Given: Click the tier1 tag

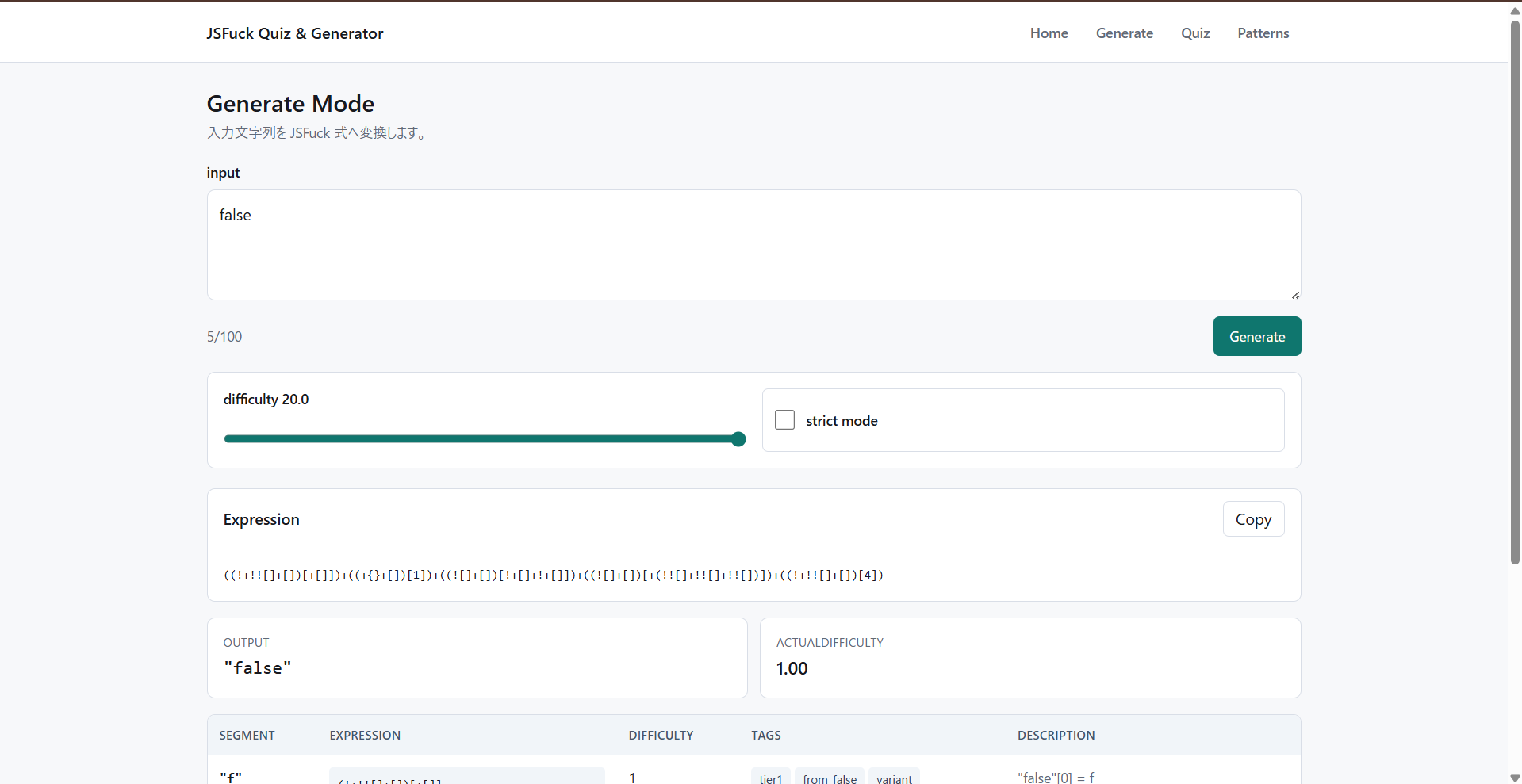Looking at the screenshot, I should click(x=770, y=777).
